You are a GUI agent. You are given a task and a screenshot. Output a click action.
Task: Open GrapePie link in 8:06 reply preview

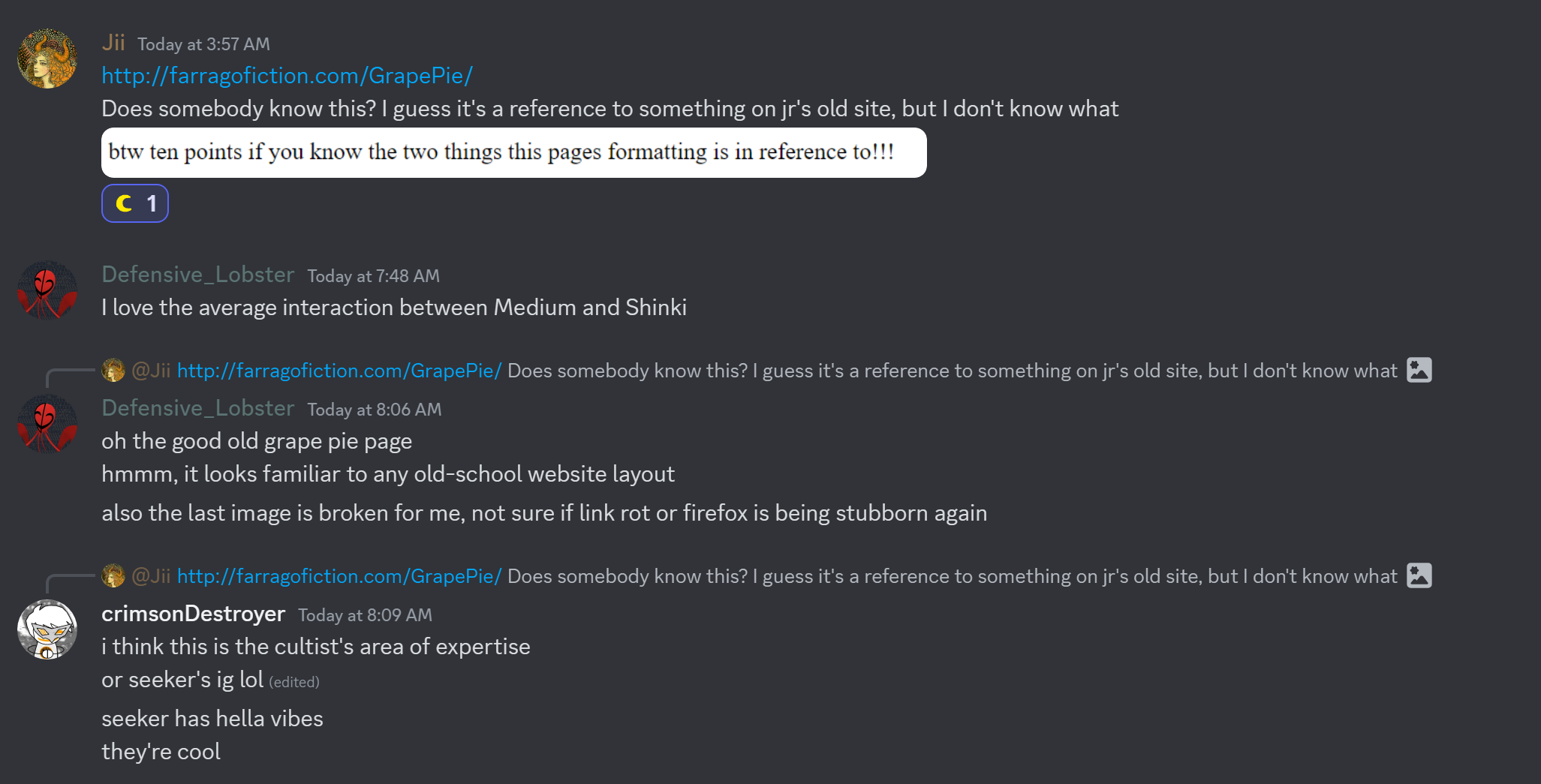(339, 371)
